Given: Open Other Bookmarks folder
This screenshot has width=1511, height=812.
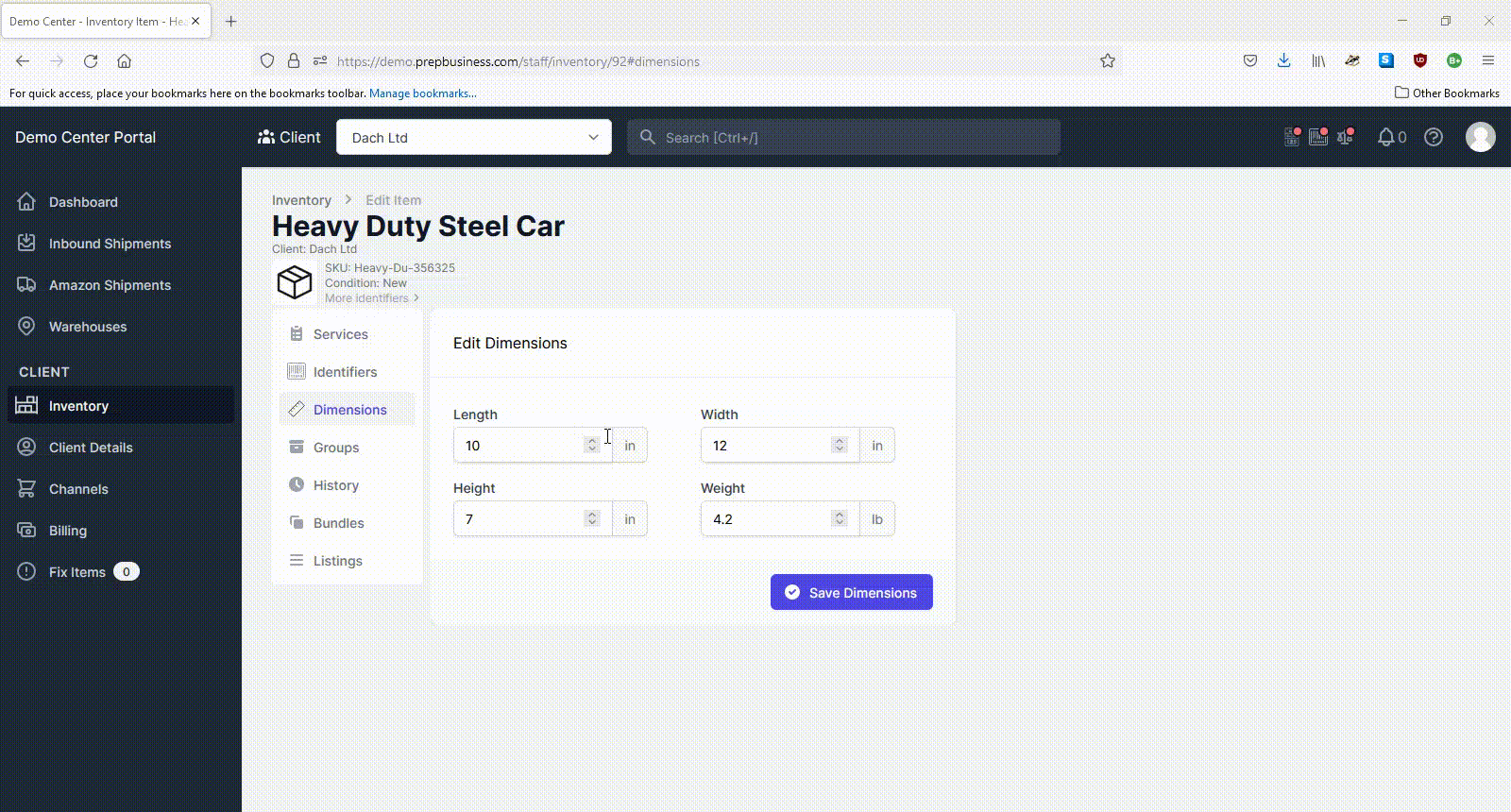Looking at the screenshot, I should (x=1447, y=93).
